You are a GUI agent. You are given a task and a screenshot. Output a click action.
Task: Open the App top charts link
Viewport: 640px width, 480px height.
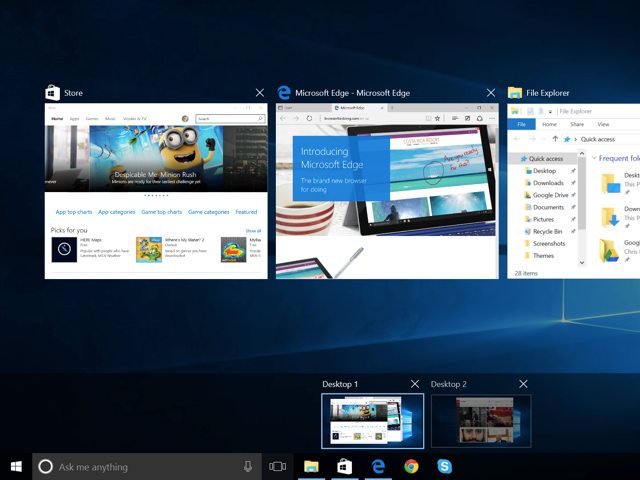pos(74,212)
